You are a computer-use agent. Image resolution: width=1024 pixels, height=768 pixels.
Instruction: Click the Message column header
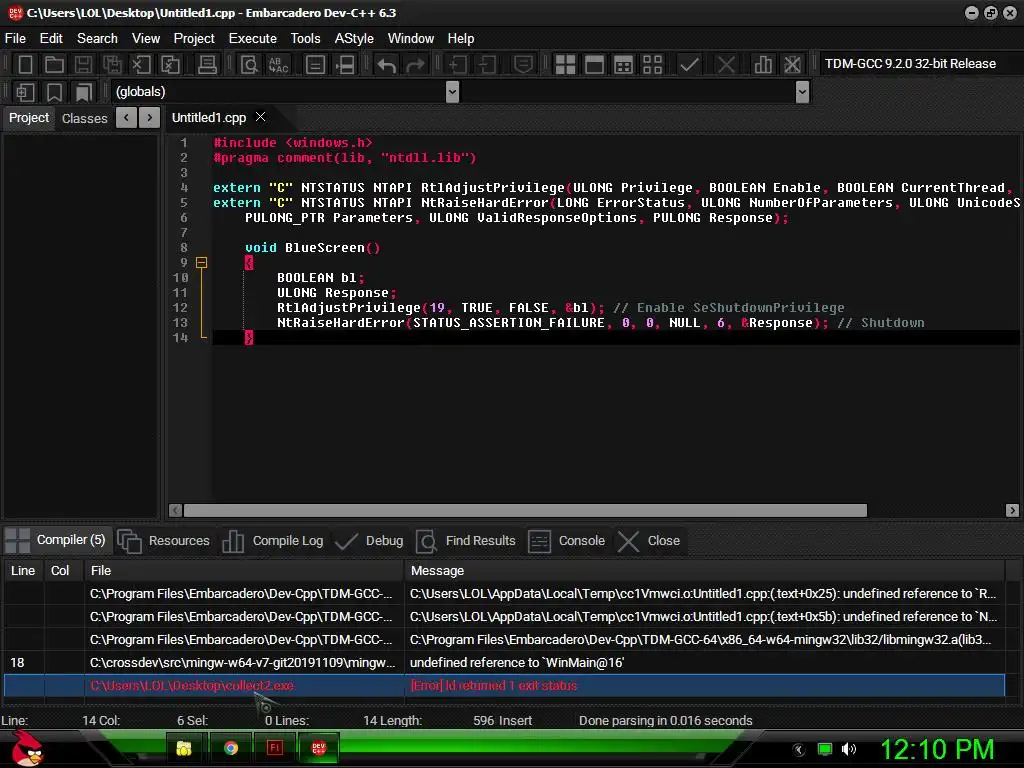coord(704,570)
